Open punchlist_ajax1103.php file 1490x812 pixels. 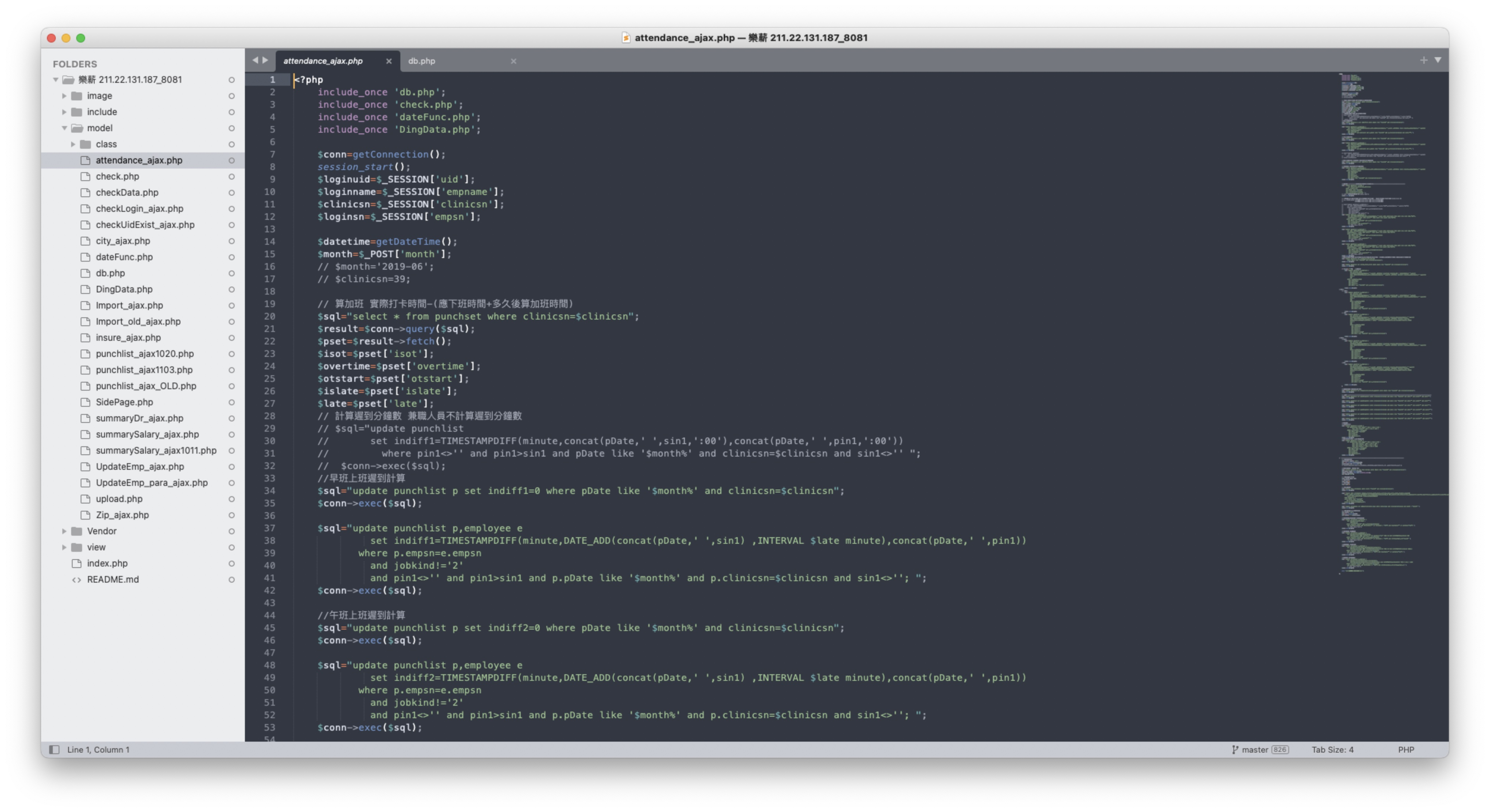pyautogui.click(x=144, y=370)
